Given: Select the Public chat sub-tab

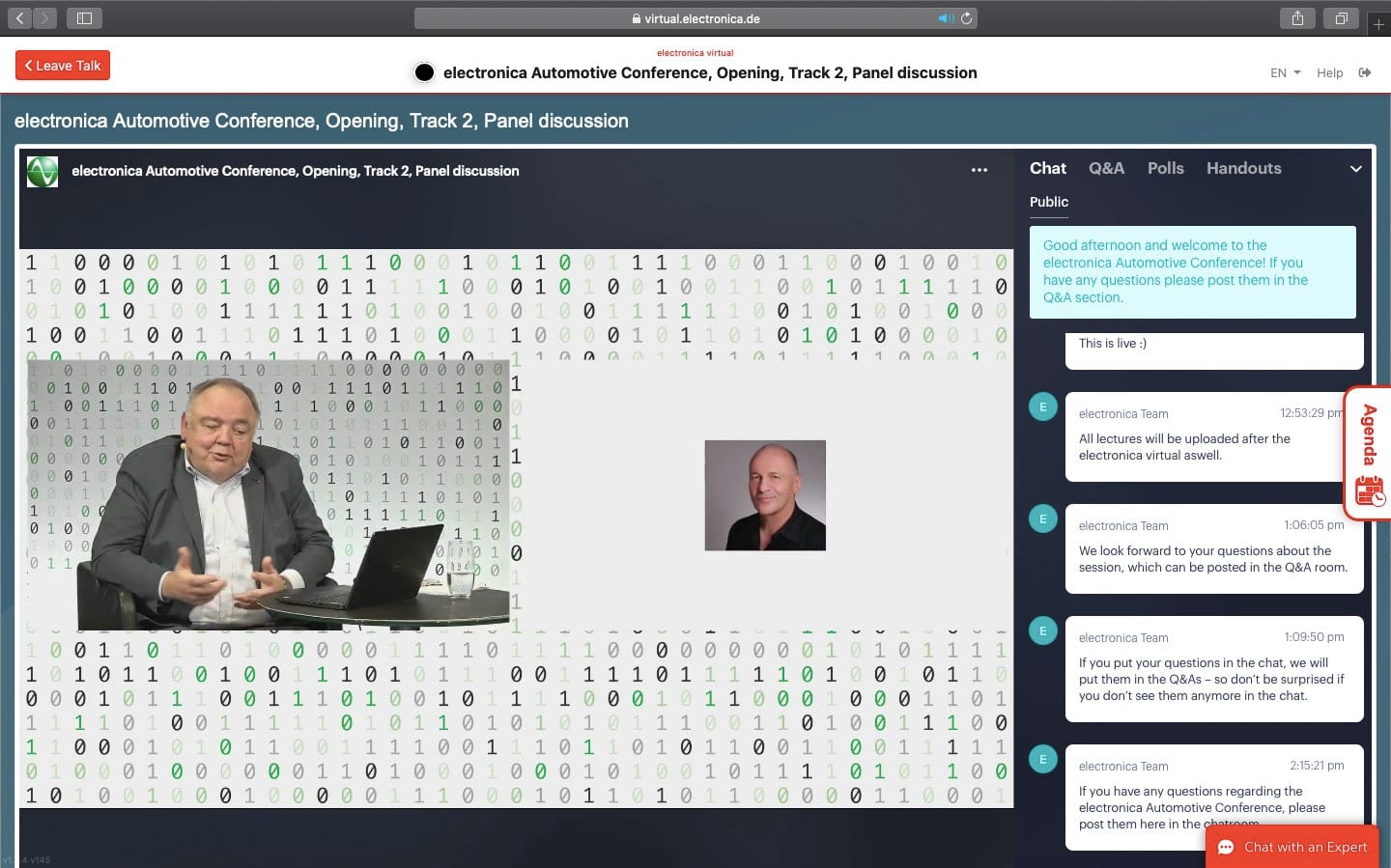Looking at the screenshot, I should (1048, 202).
